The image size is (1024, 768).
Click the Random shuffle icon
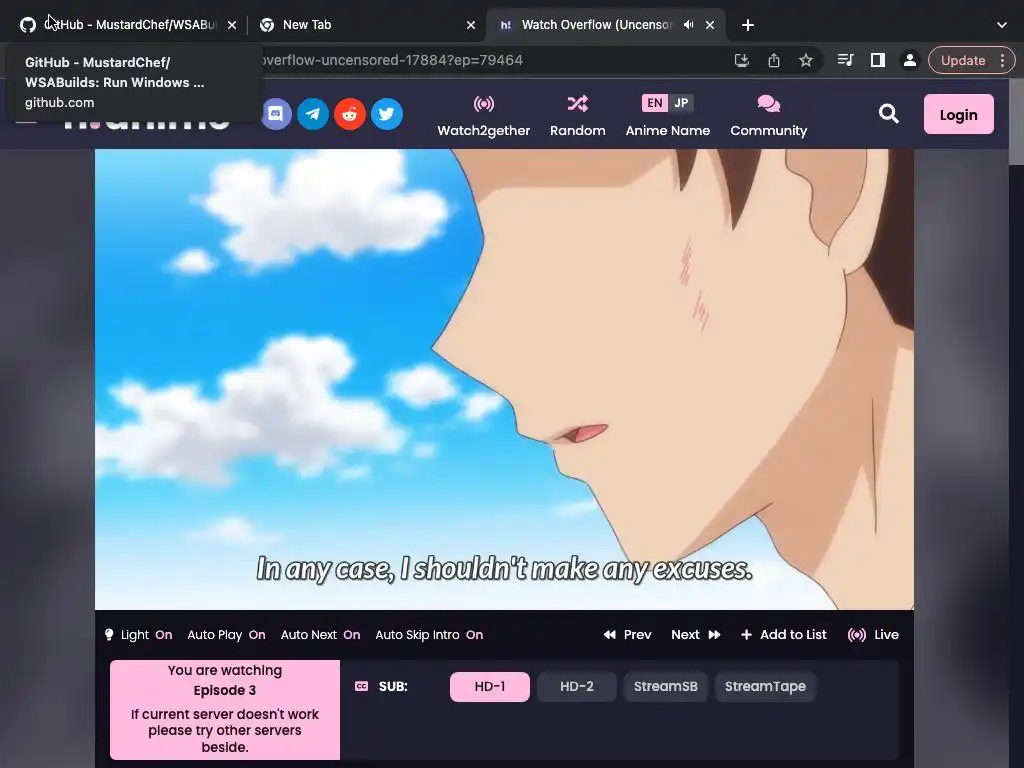(x=577, y=104)
